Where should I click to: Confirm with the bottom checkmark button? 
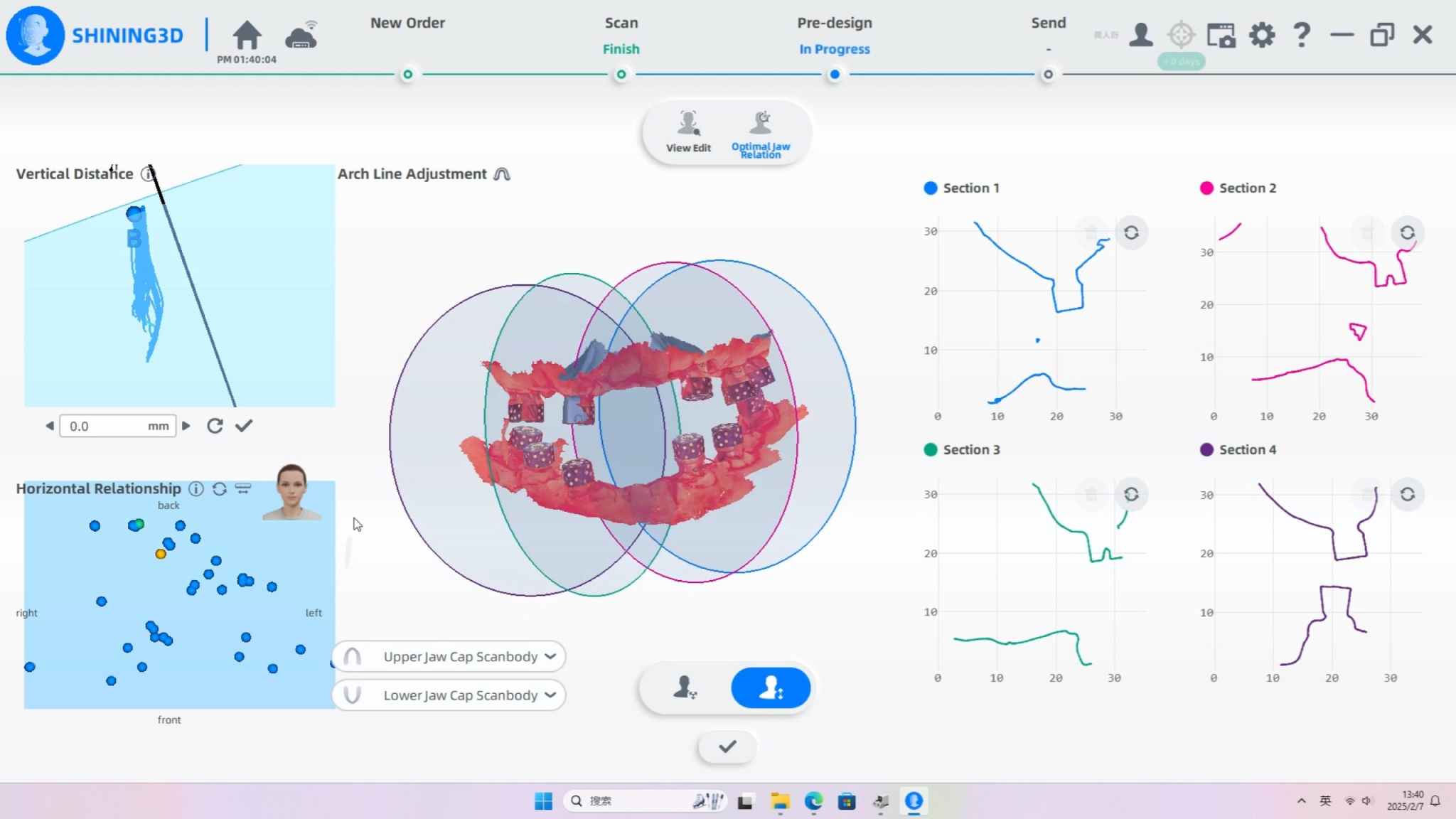pyautogui.click(x=727, y=746)
